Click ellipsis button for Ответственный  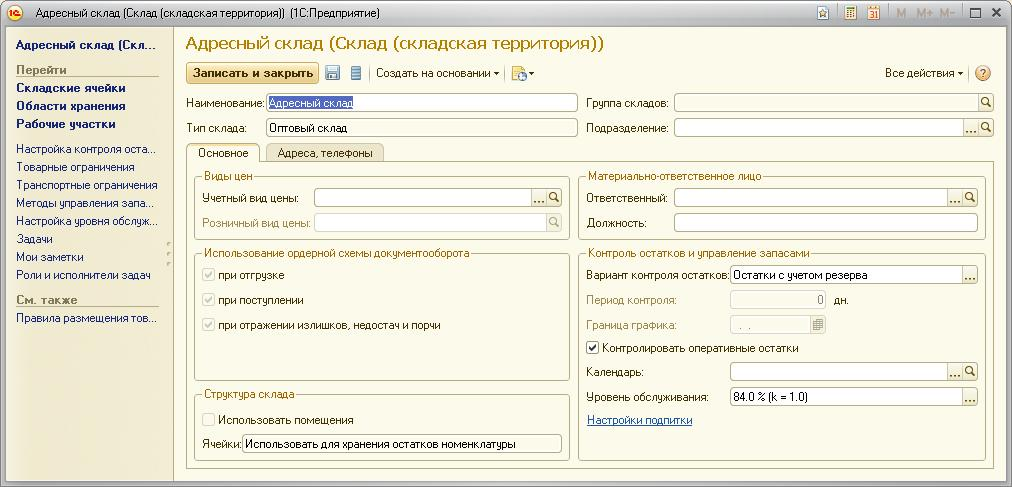click(955, 198)
